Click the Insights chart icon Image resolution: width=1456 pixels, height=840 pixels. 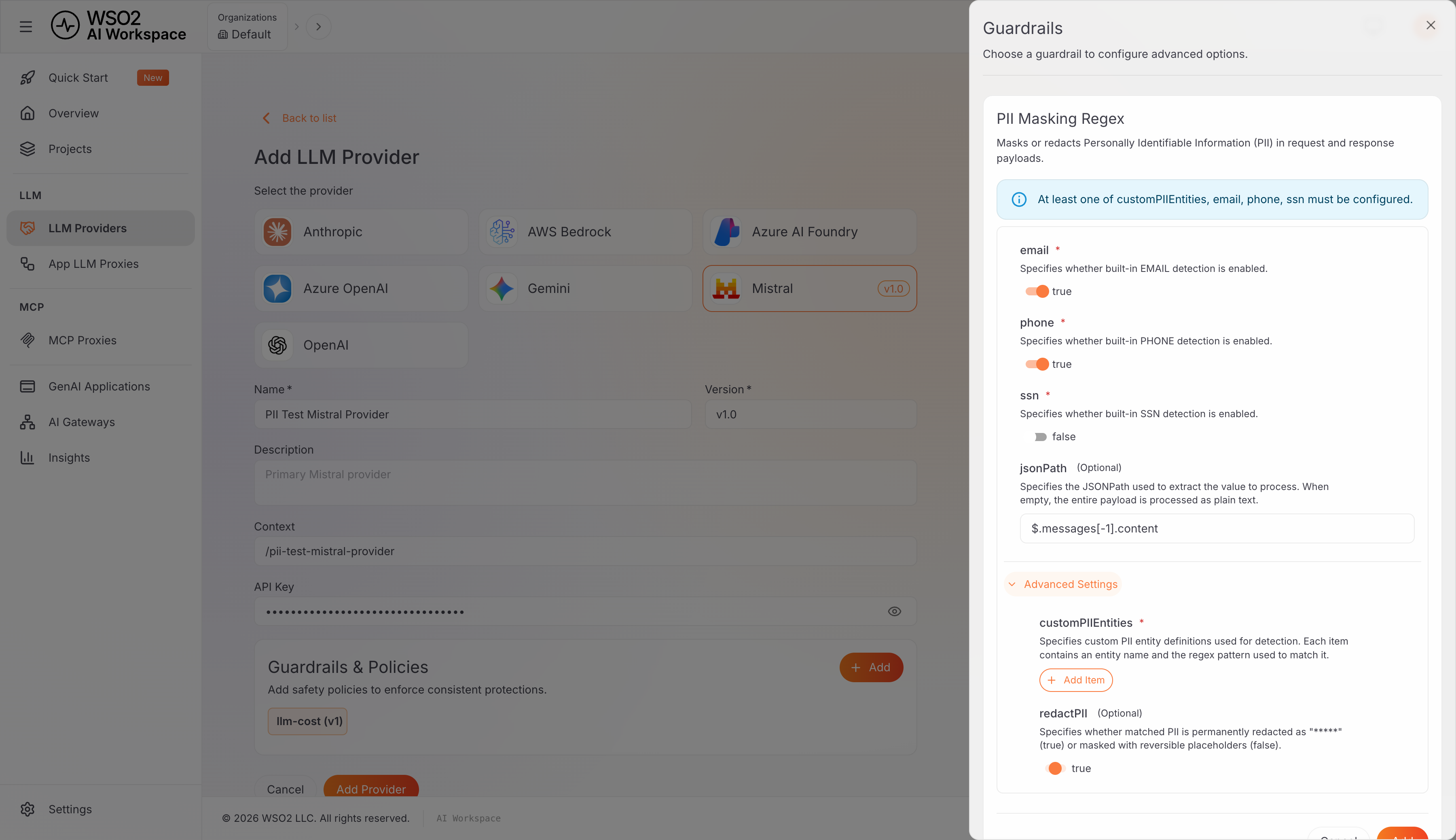coord(27,458)
